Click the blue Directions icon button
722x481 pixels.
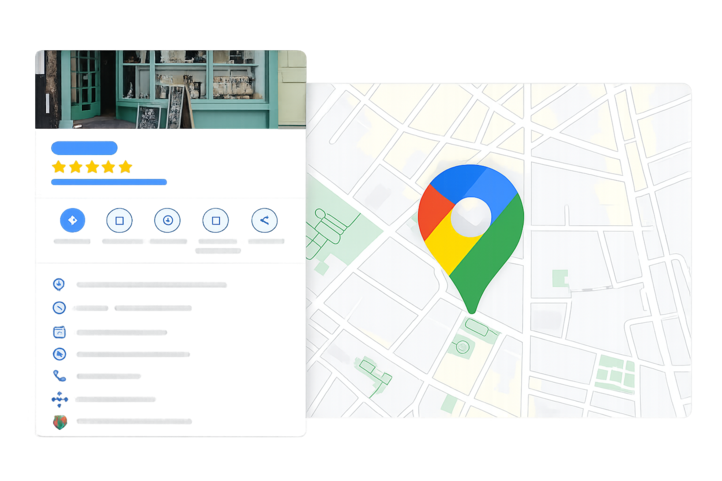point(72,220)
